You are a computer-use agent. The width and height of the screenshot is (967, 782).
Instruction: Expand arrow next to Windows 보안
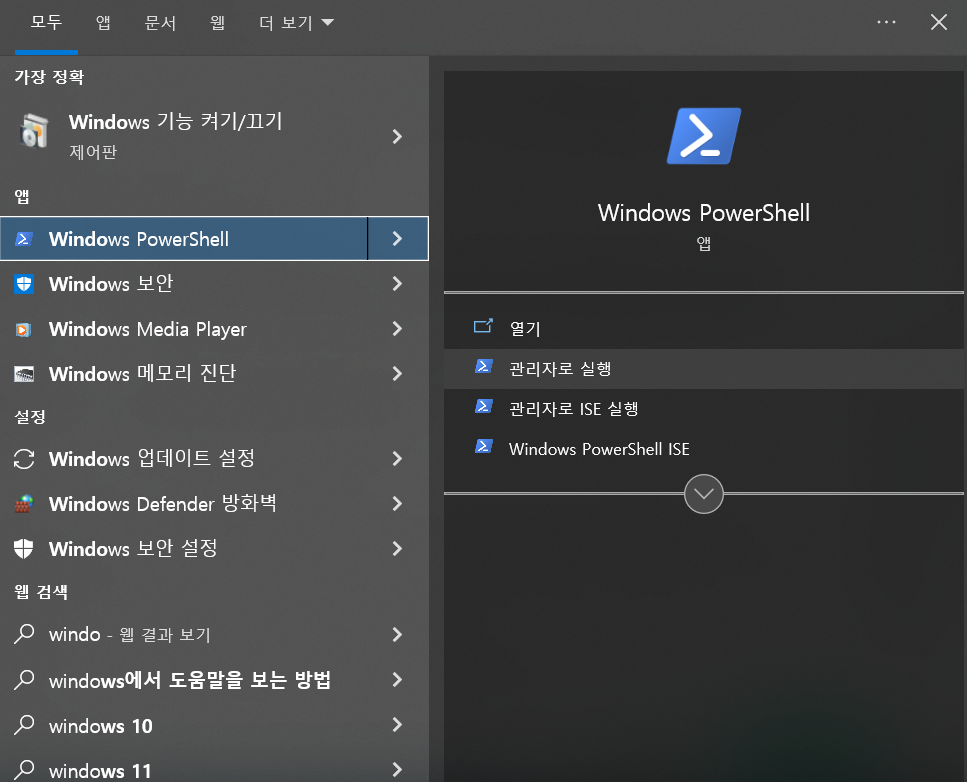[397, 284]
